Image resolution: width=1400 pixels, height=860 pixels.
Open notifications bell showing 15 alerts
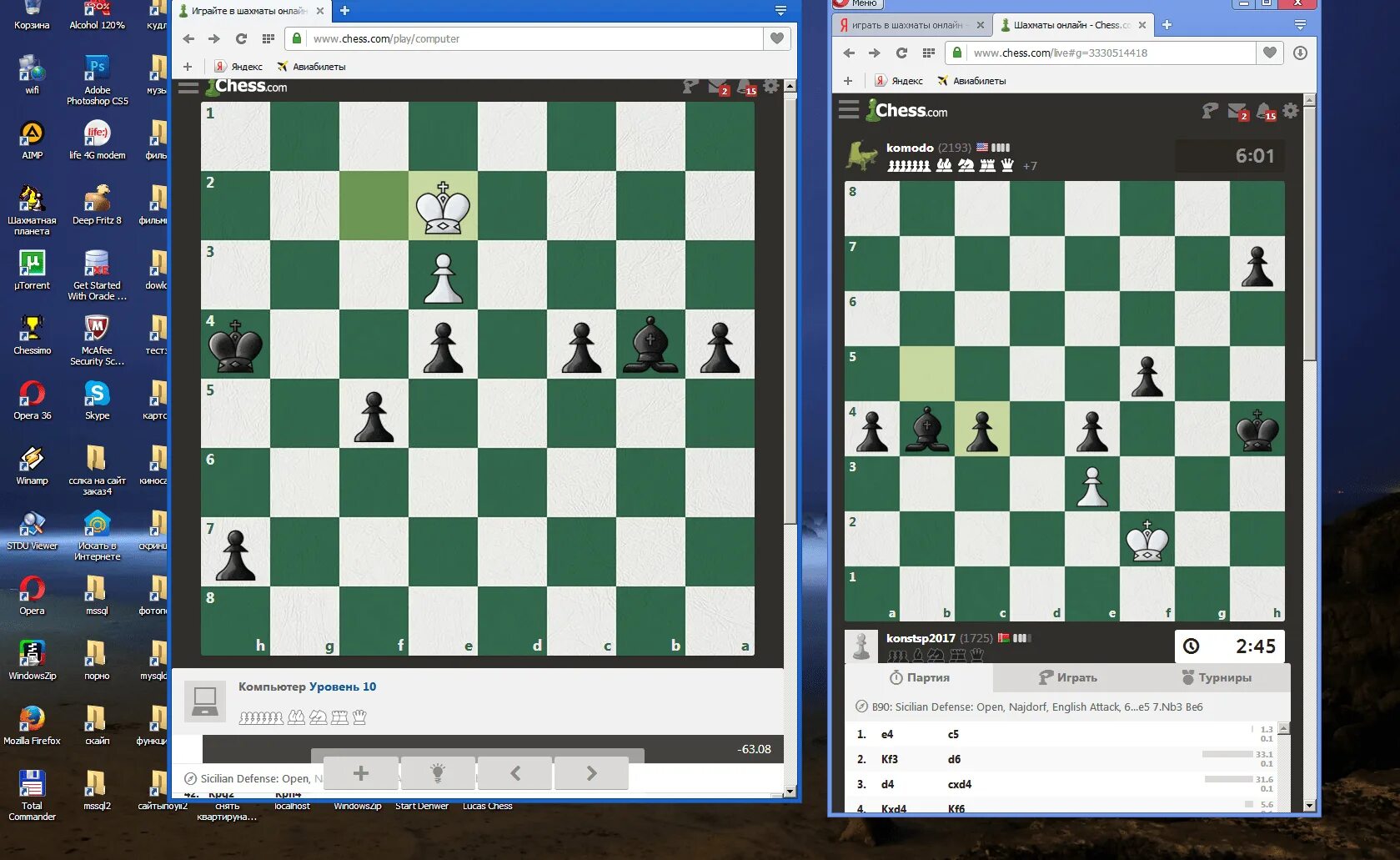click(743, 84)
